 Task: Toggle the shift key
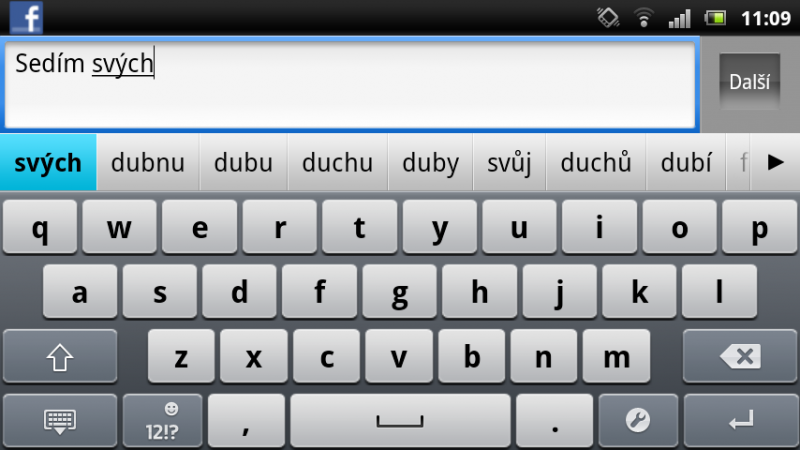(x=60, y=356)
